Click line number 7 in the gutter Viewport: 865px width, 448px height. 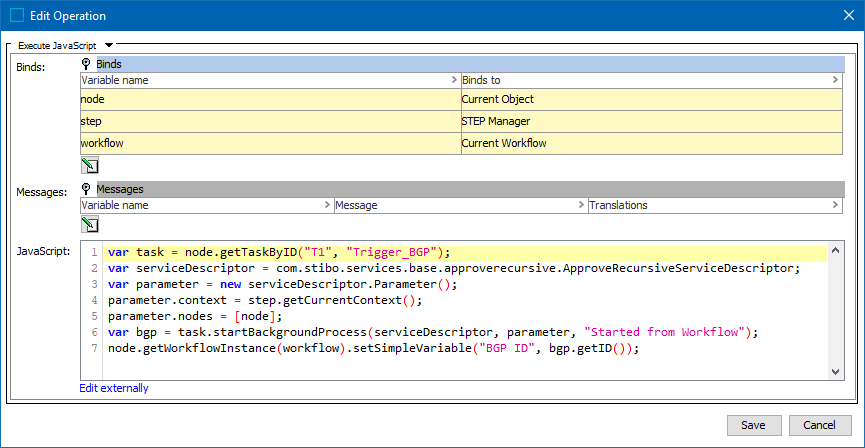coord(94,349)
